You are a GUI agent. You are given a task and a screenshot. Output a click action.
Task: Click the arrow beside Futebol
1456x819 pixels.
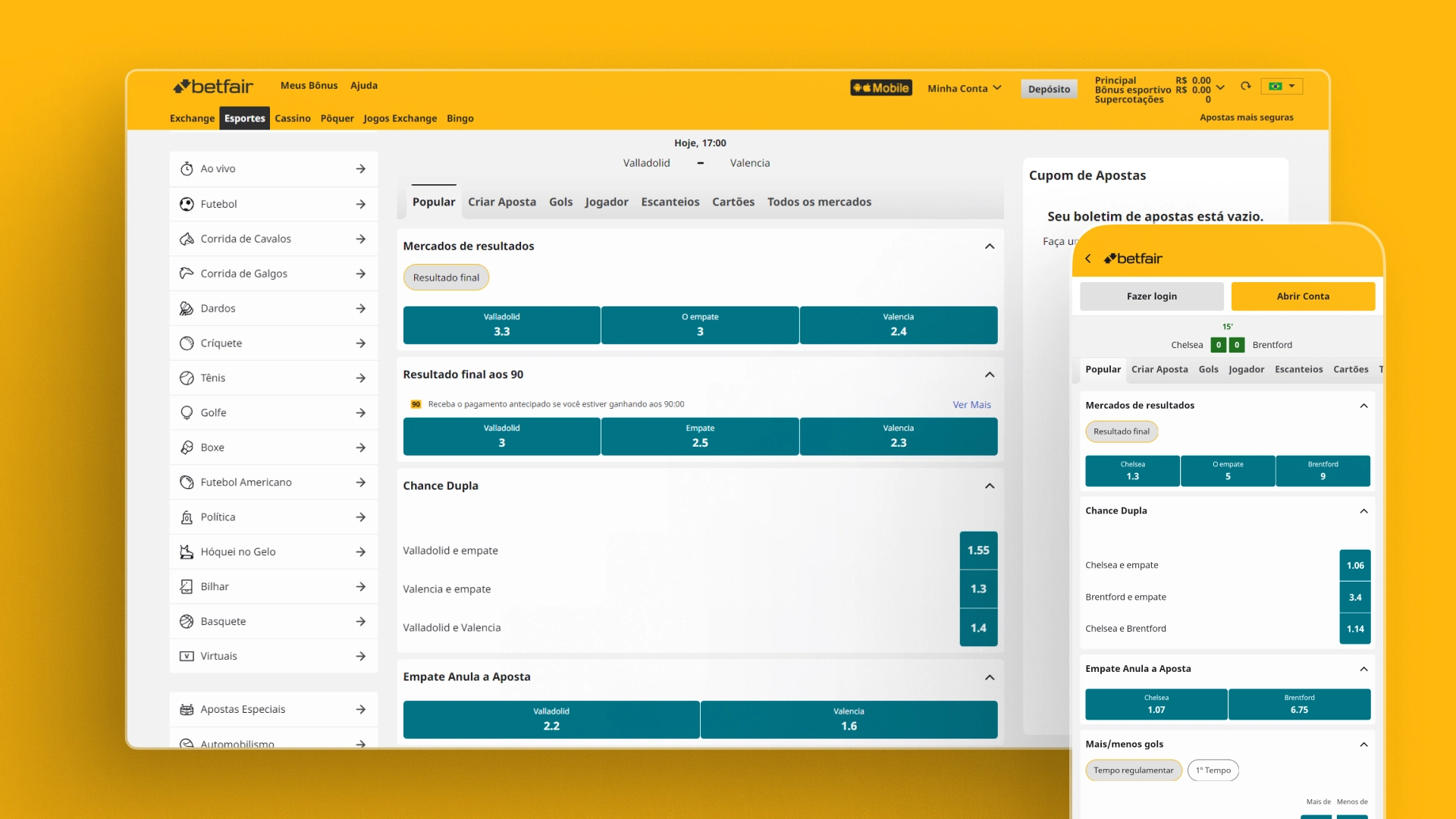(361, 204)
